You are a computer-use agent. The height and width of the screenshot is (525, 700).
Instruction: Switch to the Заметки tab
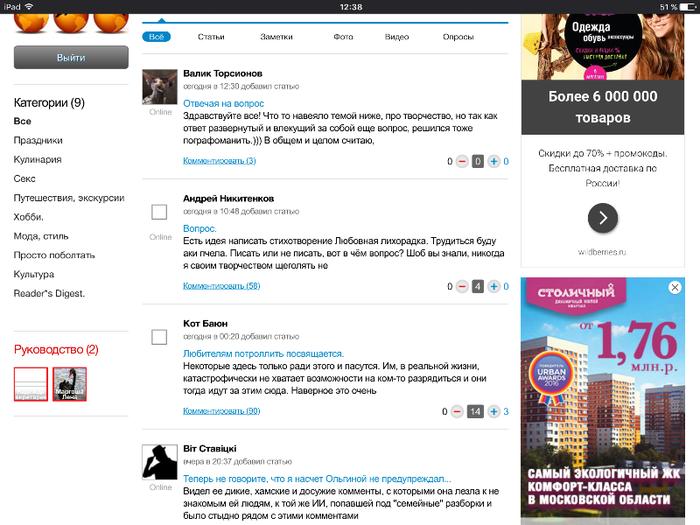(x=276, y=37)
